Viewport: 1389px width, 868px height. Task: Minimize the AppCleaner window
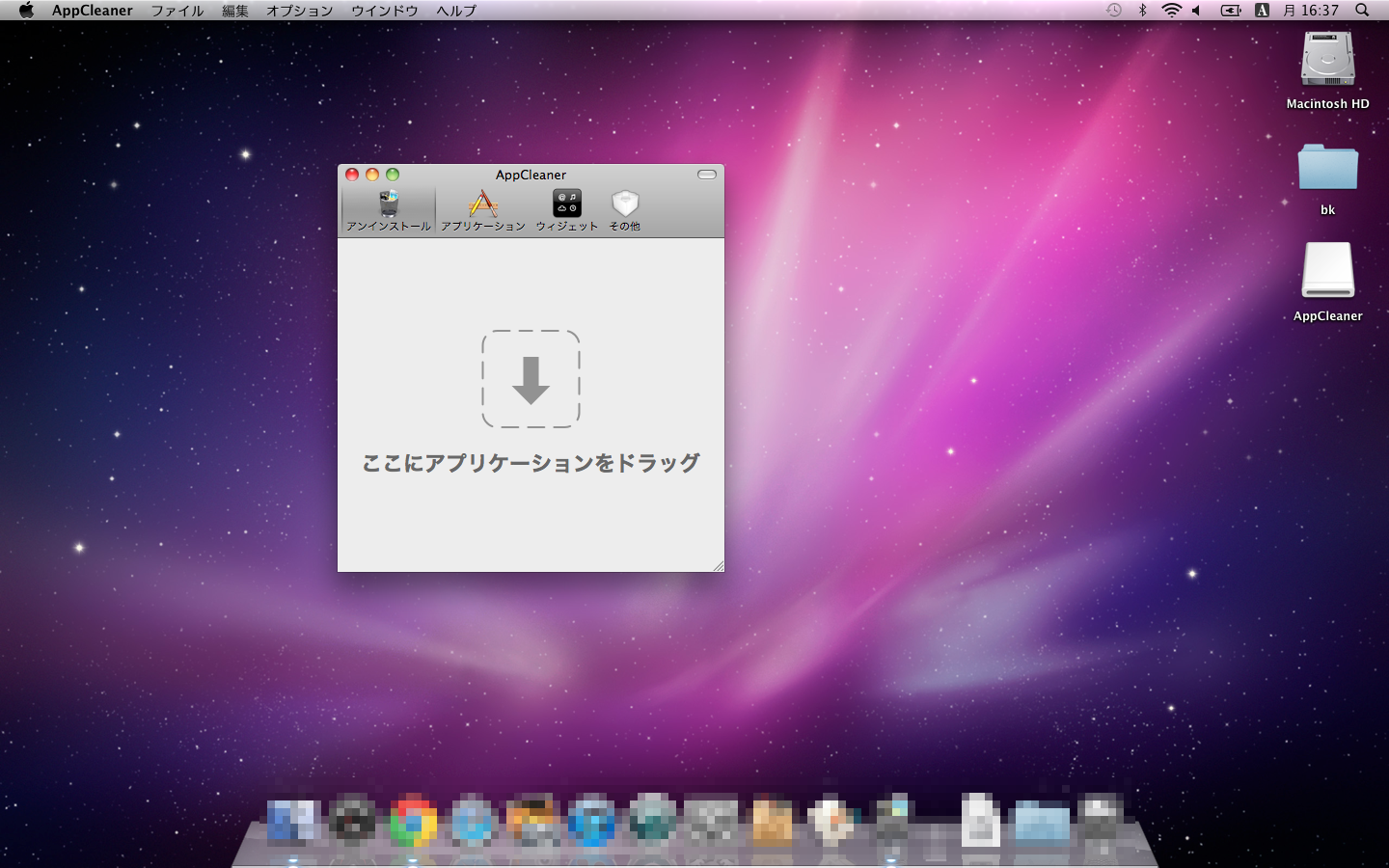tap(372, 175)
